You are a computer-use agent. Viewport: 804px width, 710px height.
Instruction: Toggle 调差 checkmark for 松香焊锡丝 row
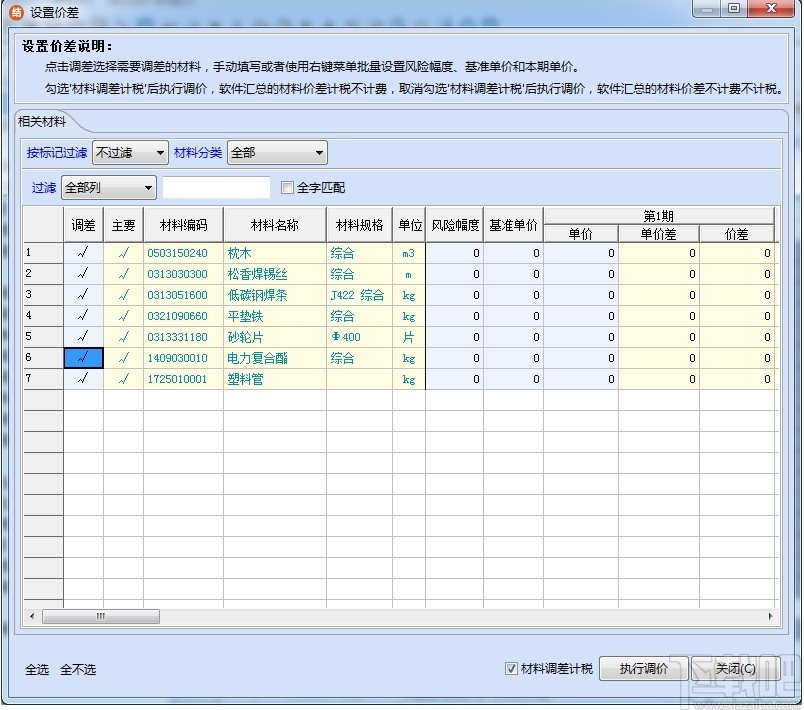[x=83, y=274]
